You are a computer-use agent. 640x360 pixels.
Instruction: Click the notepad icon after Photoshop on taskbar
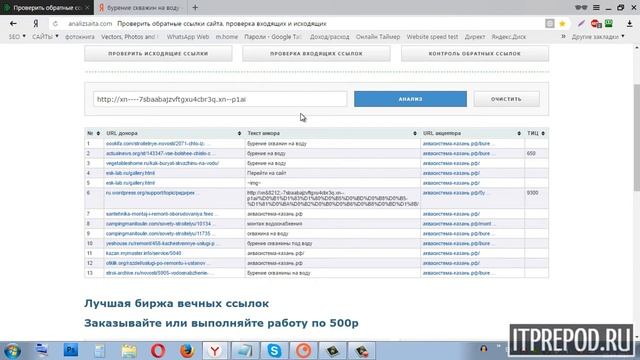(x=100, y=351)
